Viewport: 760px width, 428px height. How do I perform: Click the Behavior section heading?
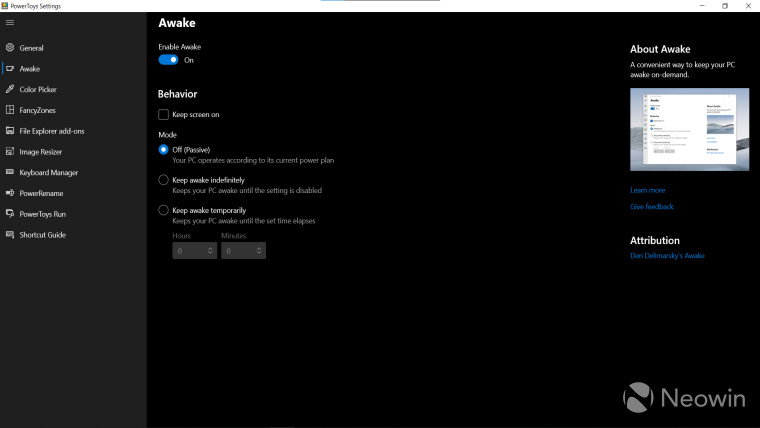177,94
